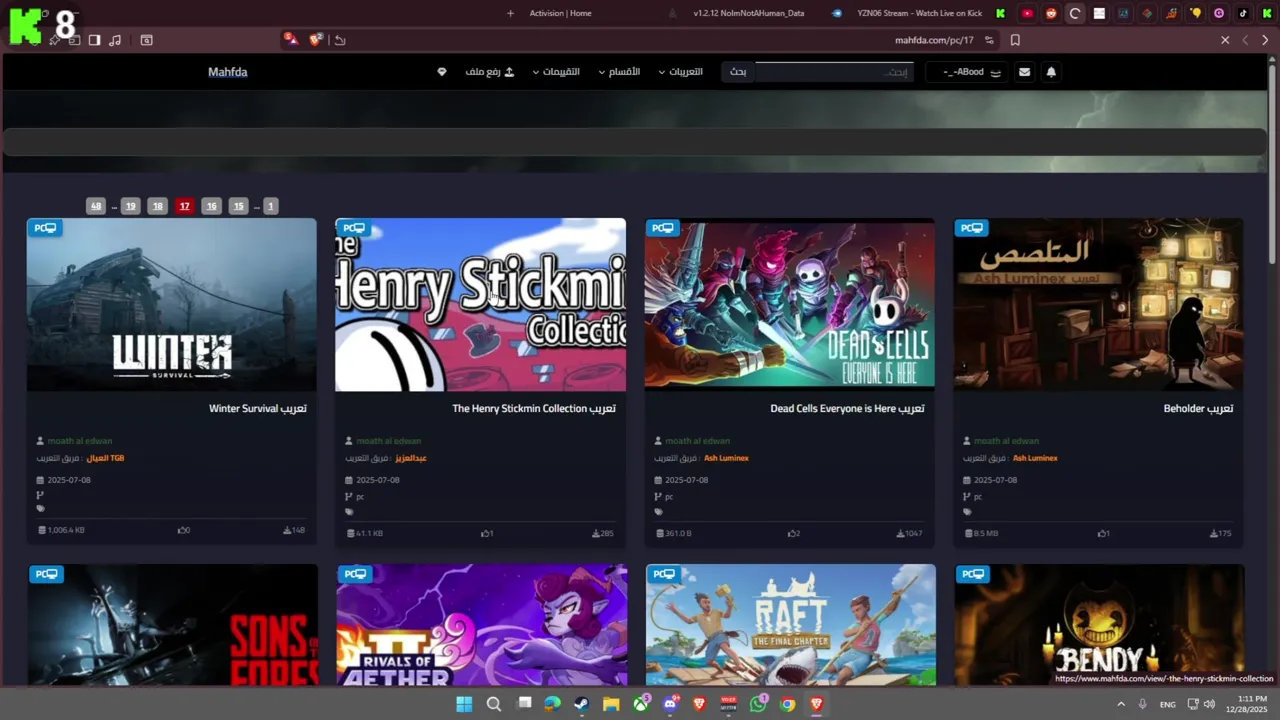This screenshot has width=1280, height=720.
Task: Open the Rivals of Aether thumbnail
Action: (482, 625)
